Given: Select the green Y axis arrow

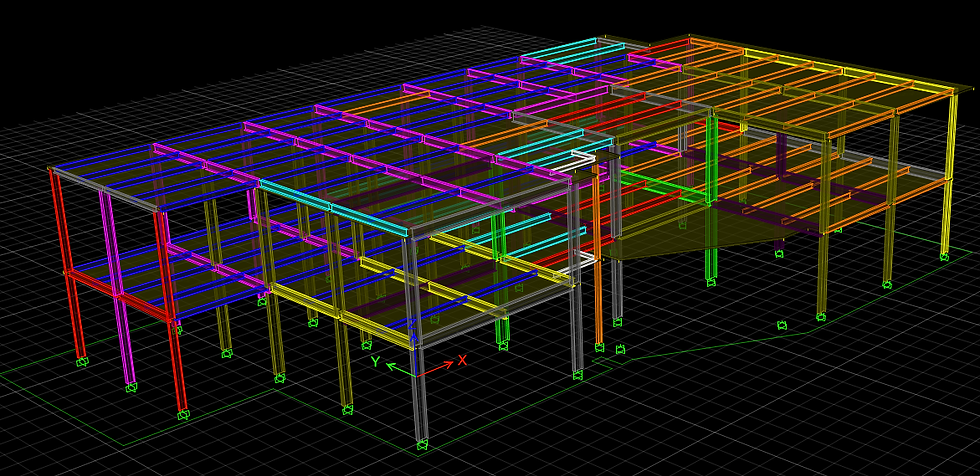Looking at the screenshot, I should click(x=400, y=370).
